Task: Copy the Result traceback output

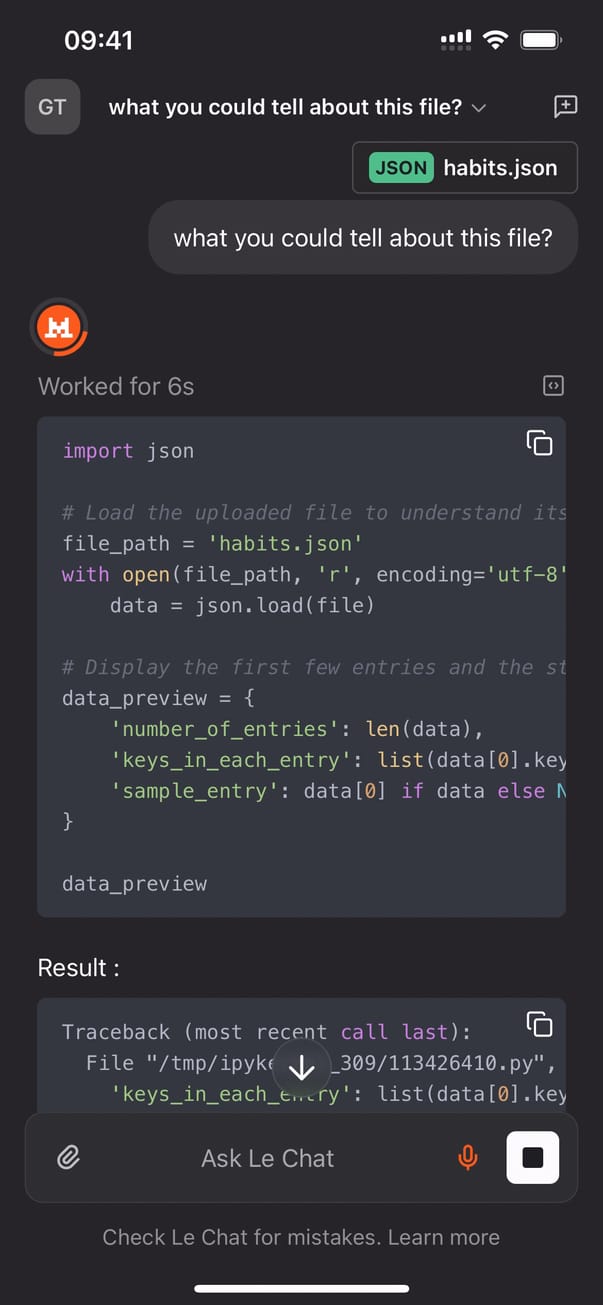Action: pos(539,1024)
